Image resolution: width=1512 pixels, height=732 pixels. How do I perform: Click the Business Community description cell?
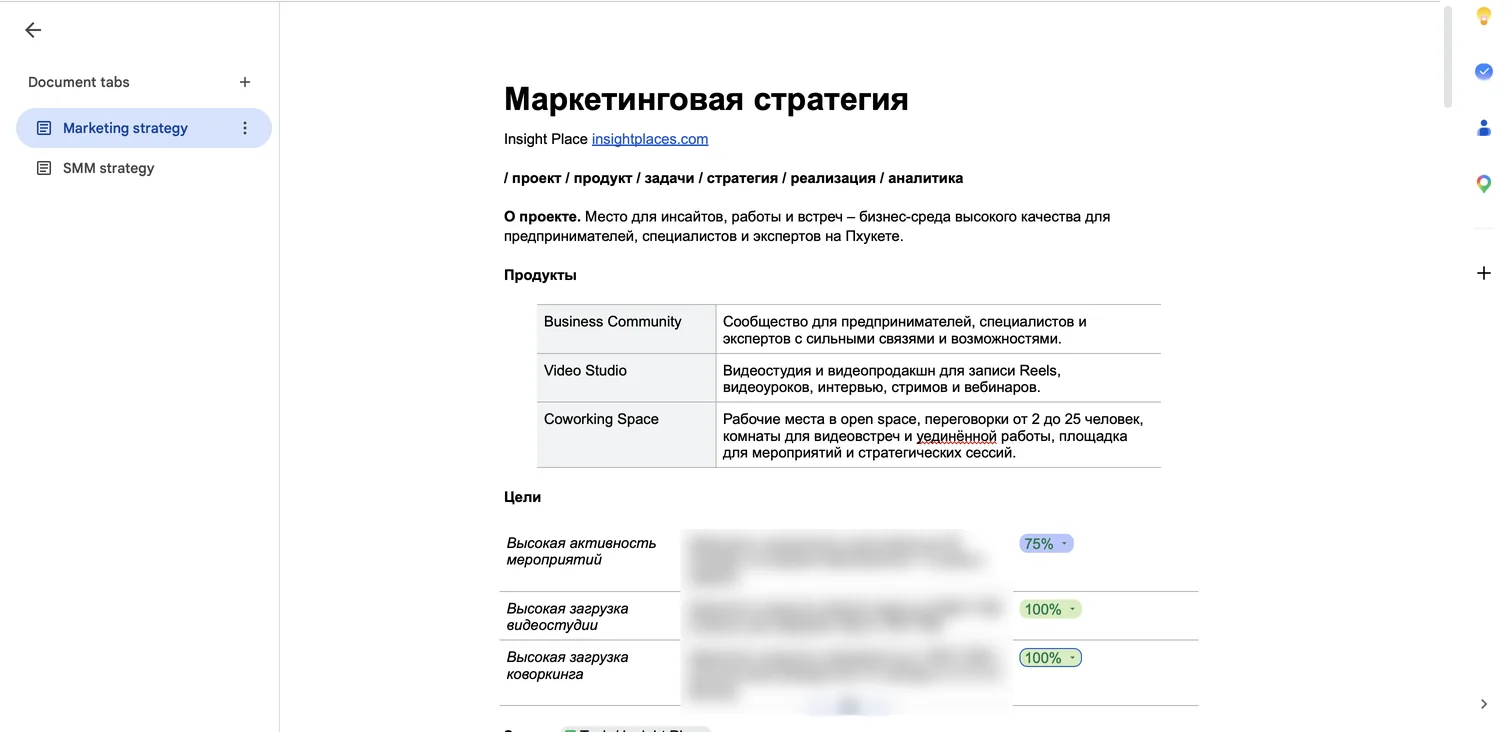[x=938, y=329]
